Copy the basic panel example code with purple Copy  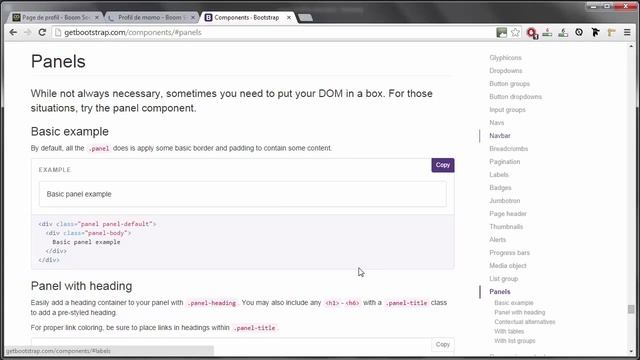pos(443,165)
